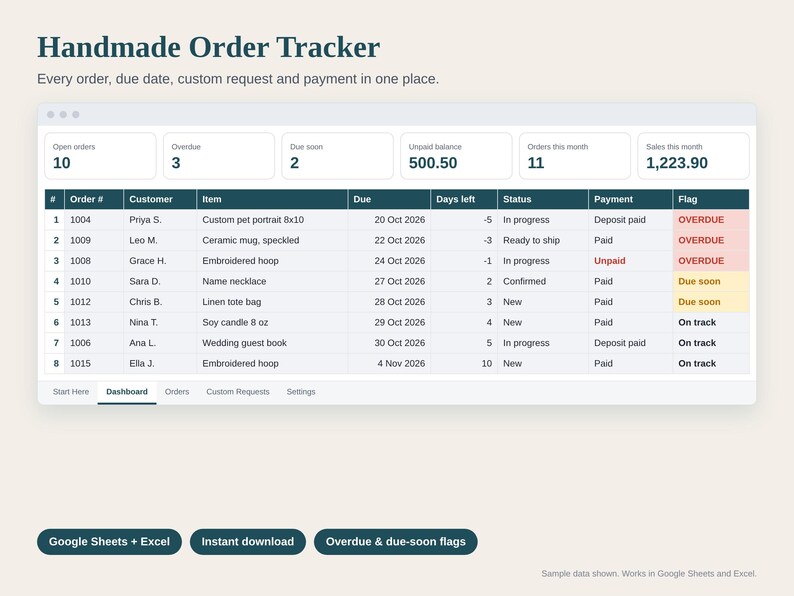Select the Overdue summary card
The width and height of the screenshot is (794, 596).
tap(219, 156)
